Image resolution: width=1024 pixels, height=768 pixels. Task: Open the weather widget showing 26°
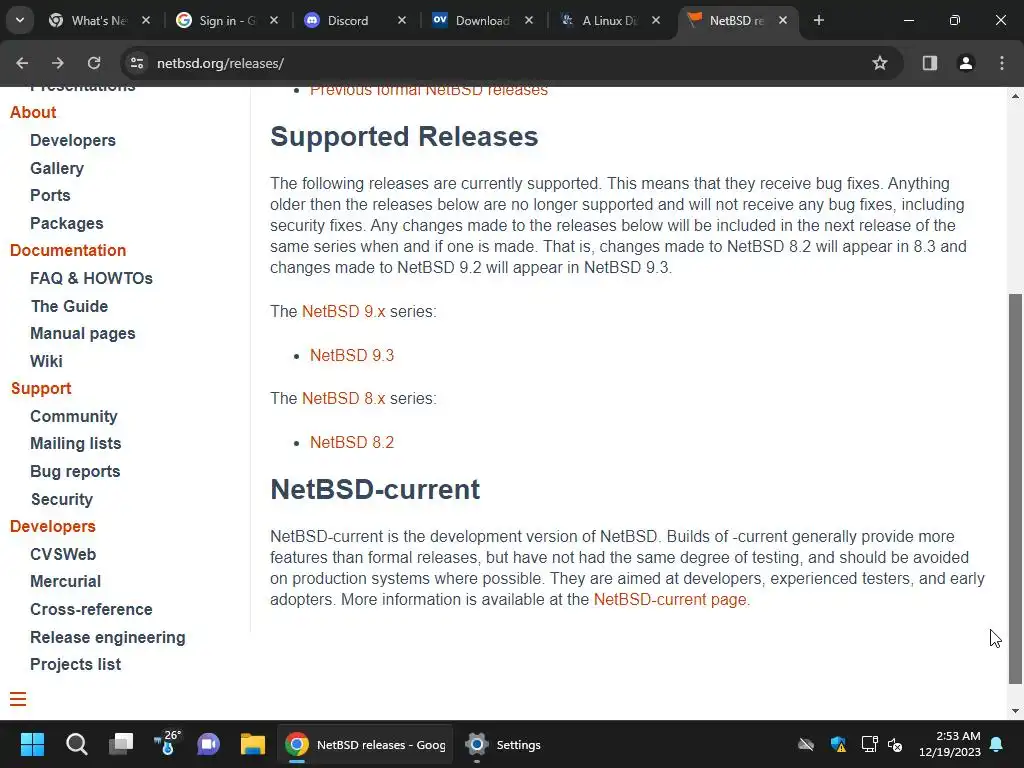click(167, 744)
